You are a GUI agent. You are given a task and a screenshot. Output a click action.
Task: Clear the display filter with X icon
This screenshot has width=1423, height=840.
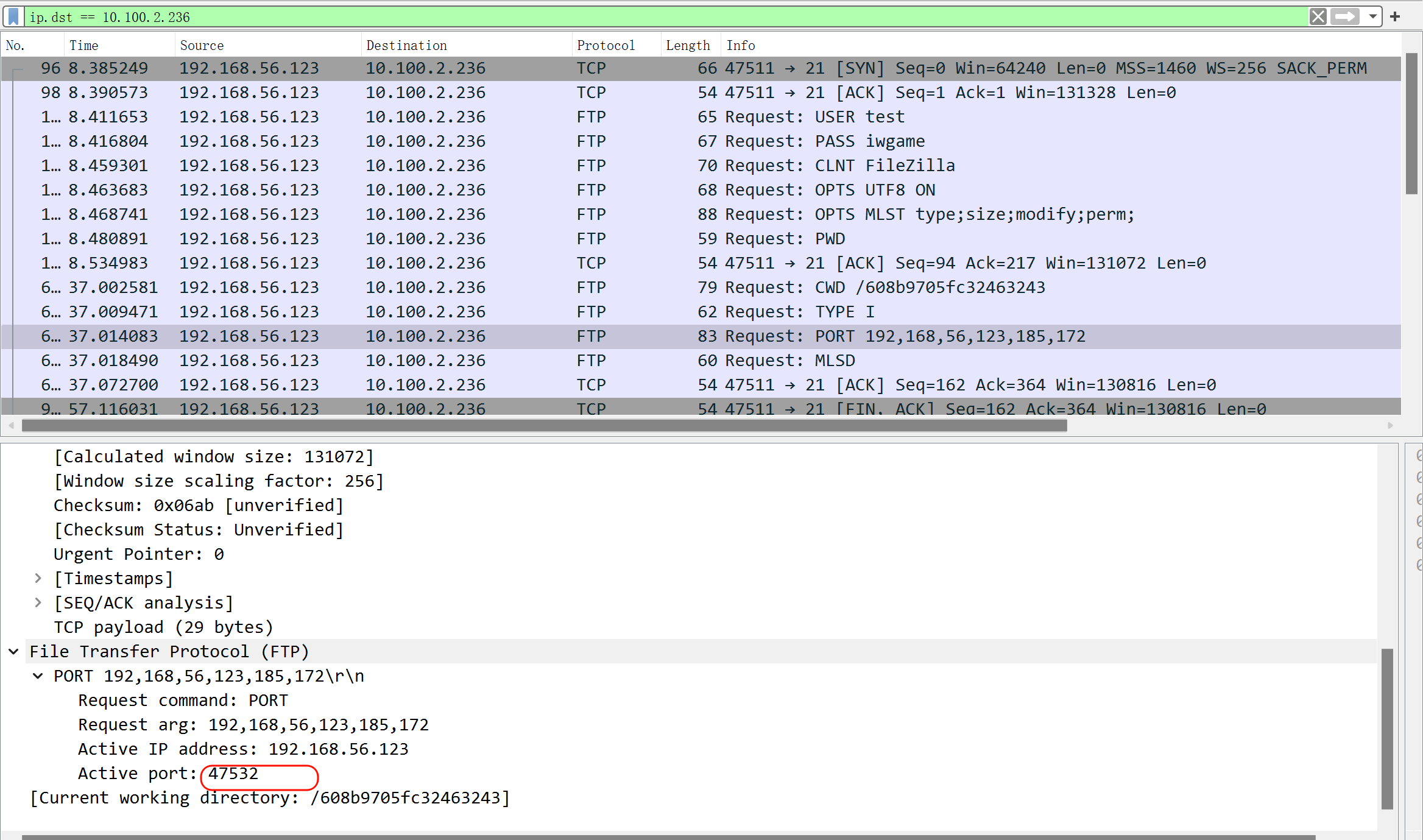click(1318, 16)
